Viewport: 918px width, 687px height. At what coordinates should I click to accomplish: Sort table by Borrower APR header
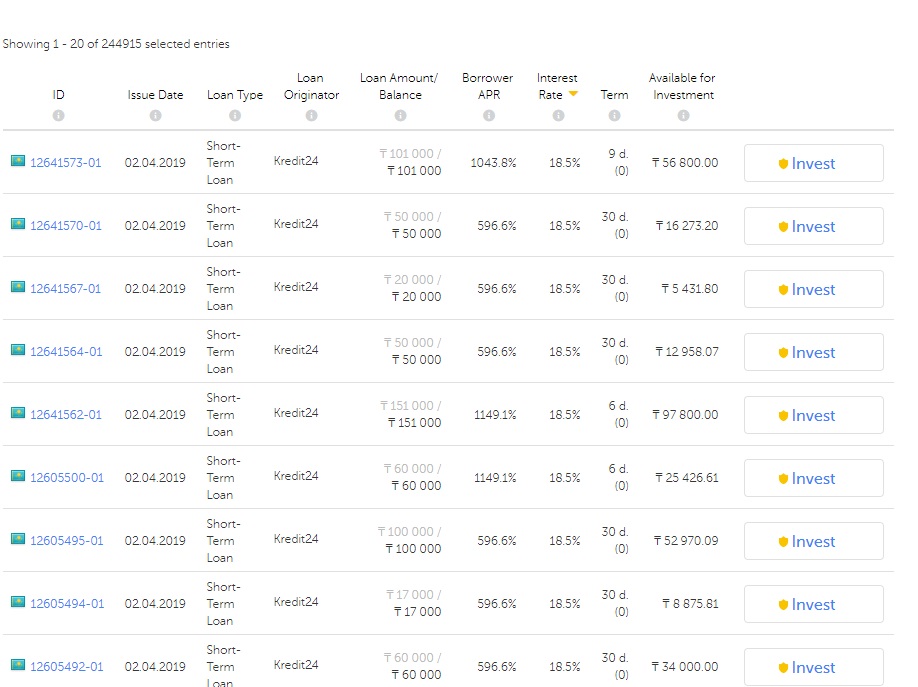488,86
